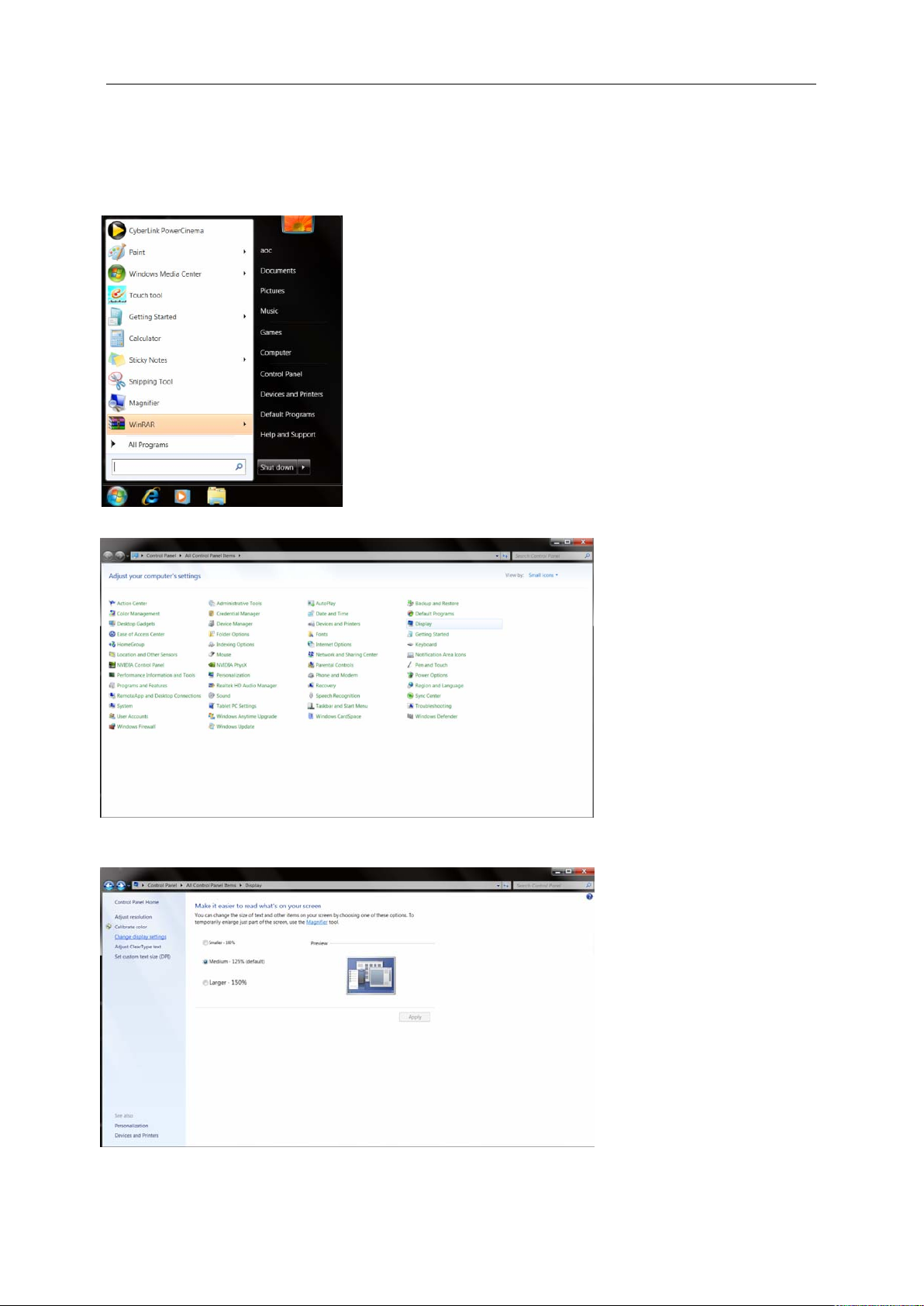Expand Sticky Notes submenu arrow
The width and height of the screenshot is (924, 1306).
click(x=244, y=360)
